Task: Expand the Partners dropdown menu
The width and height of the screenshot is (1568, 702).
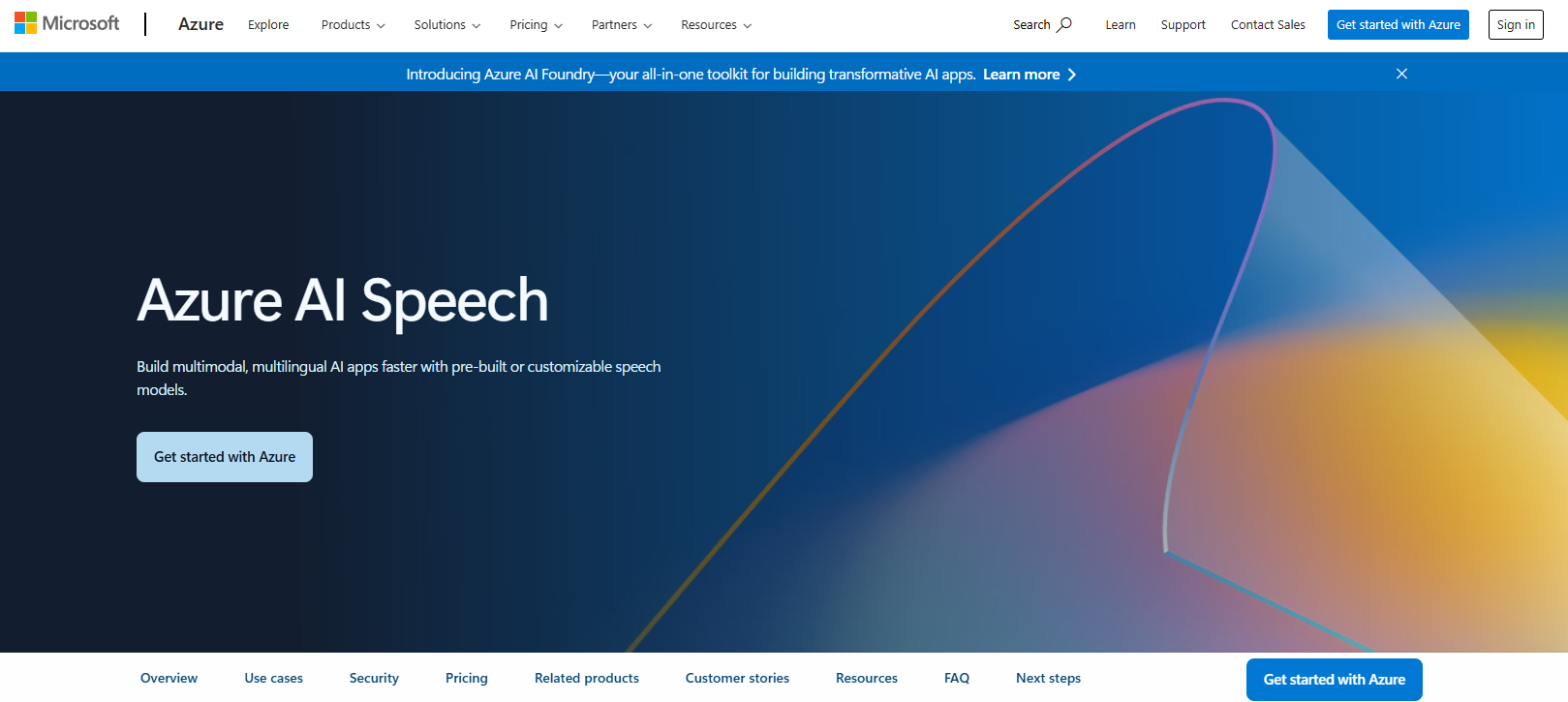Action: click(x=621, y=25)
